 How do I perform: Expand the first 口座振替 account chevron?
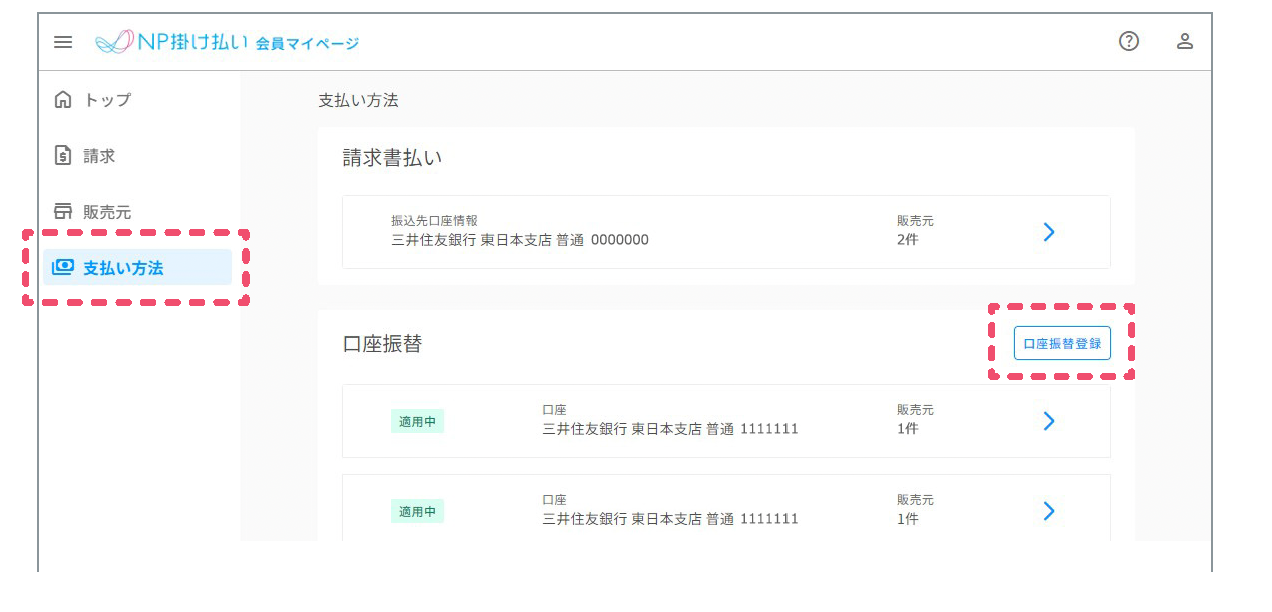[1048, 421]
